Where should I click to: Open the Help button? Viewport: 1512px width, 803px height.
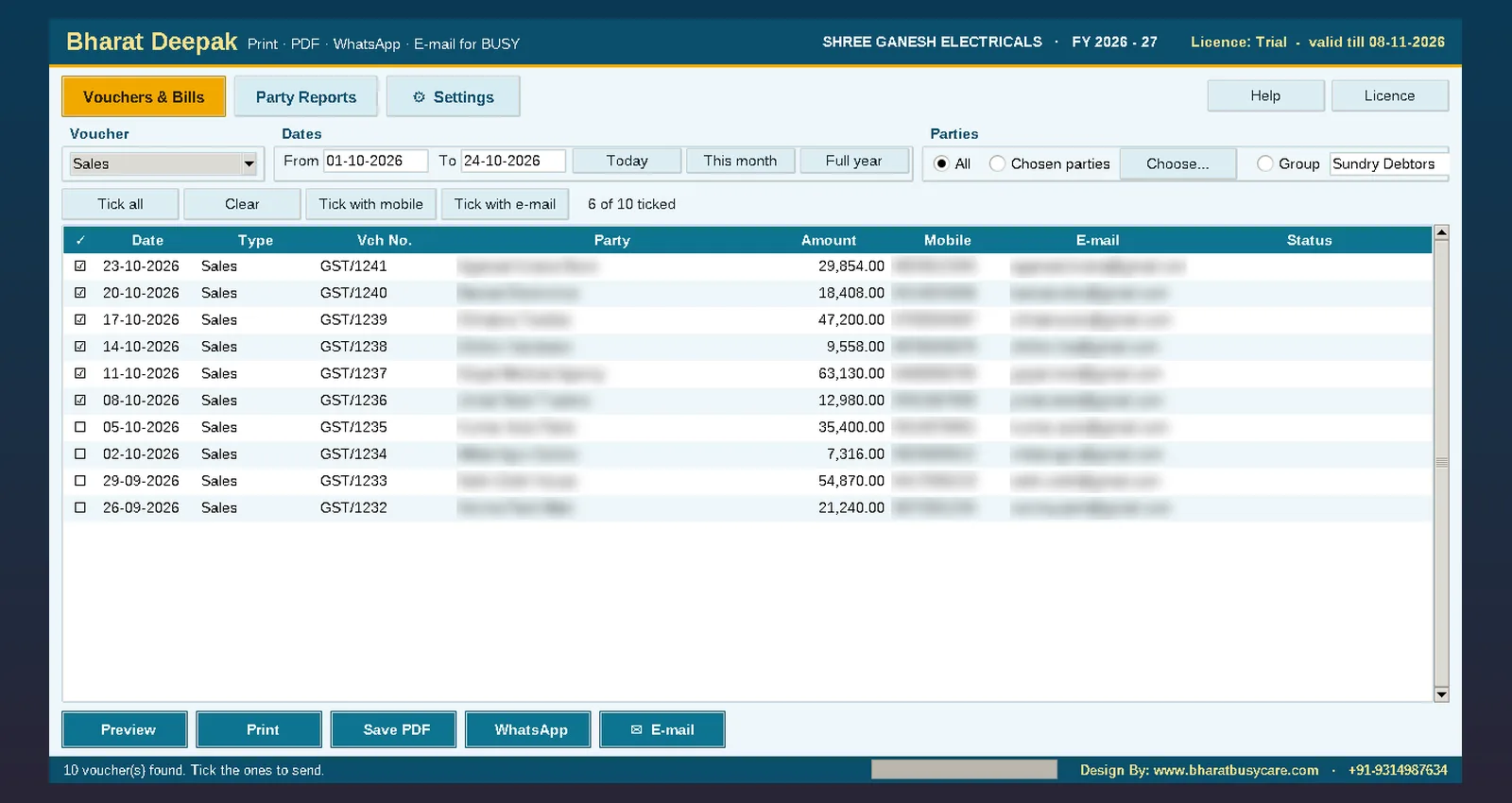click(1265, 95)
